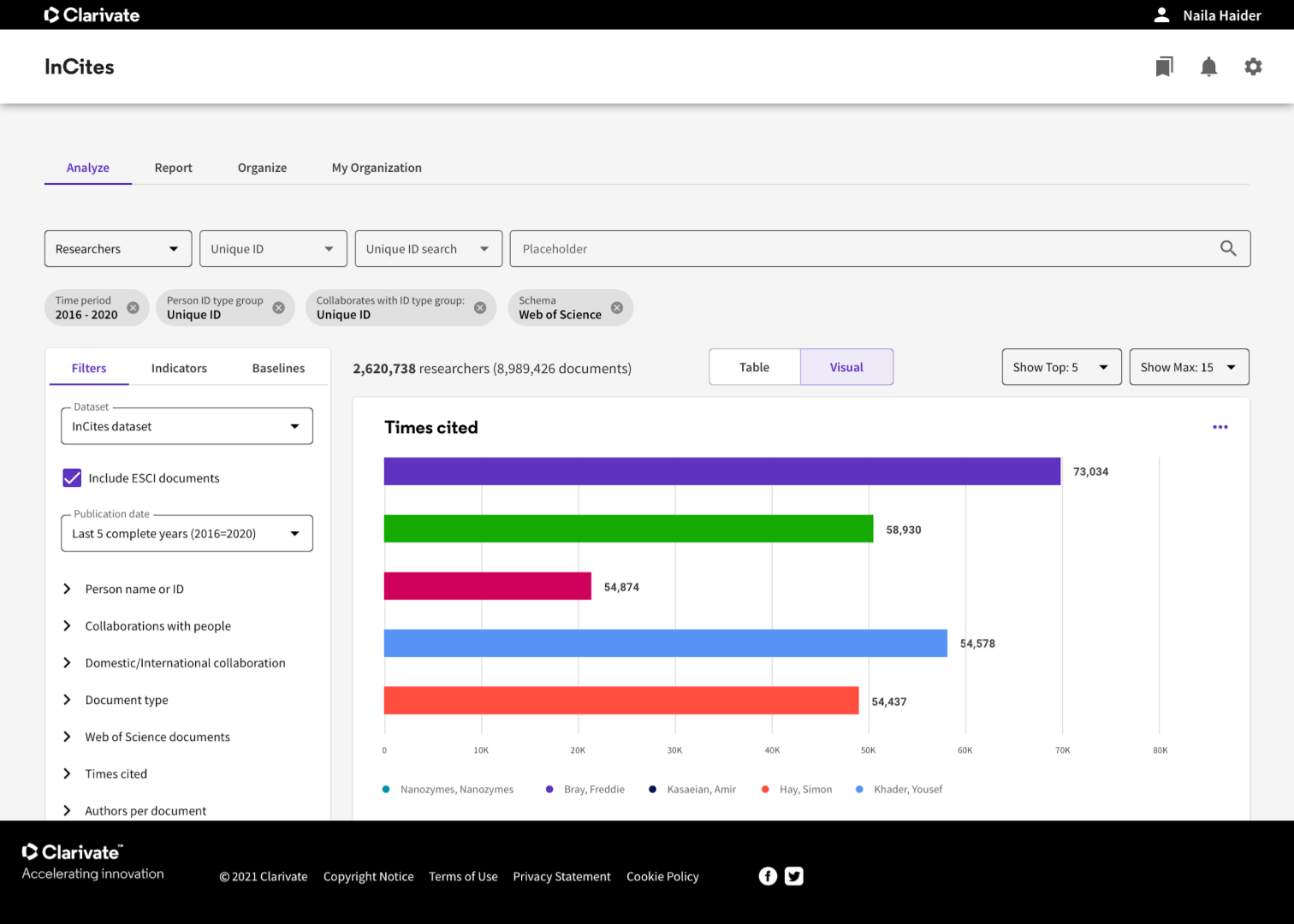Select the Visual view toggle
The height and width of the screenshot is (924, 1294).
[846, 367]
